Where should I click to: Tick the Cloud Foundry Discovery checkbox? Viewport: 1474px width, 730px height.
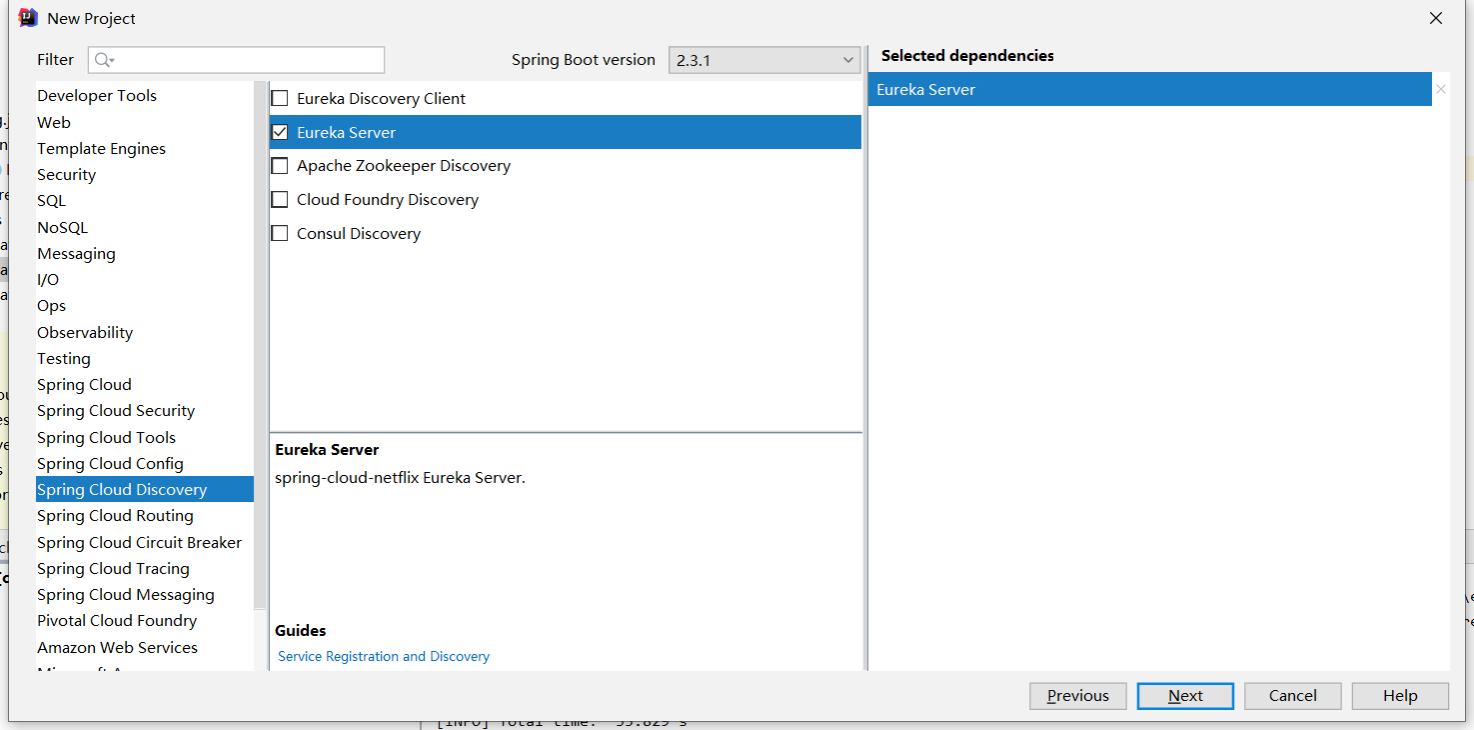[x=280, y=200]
